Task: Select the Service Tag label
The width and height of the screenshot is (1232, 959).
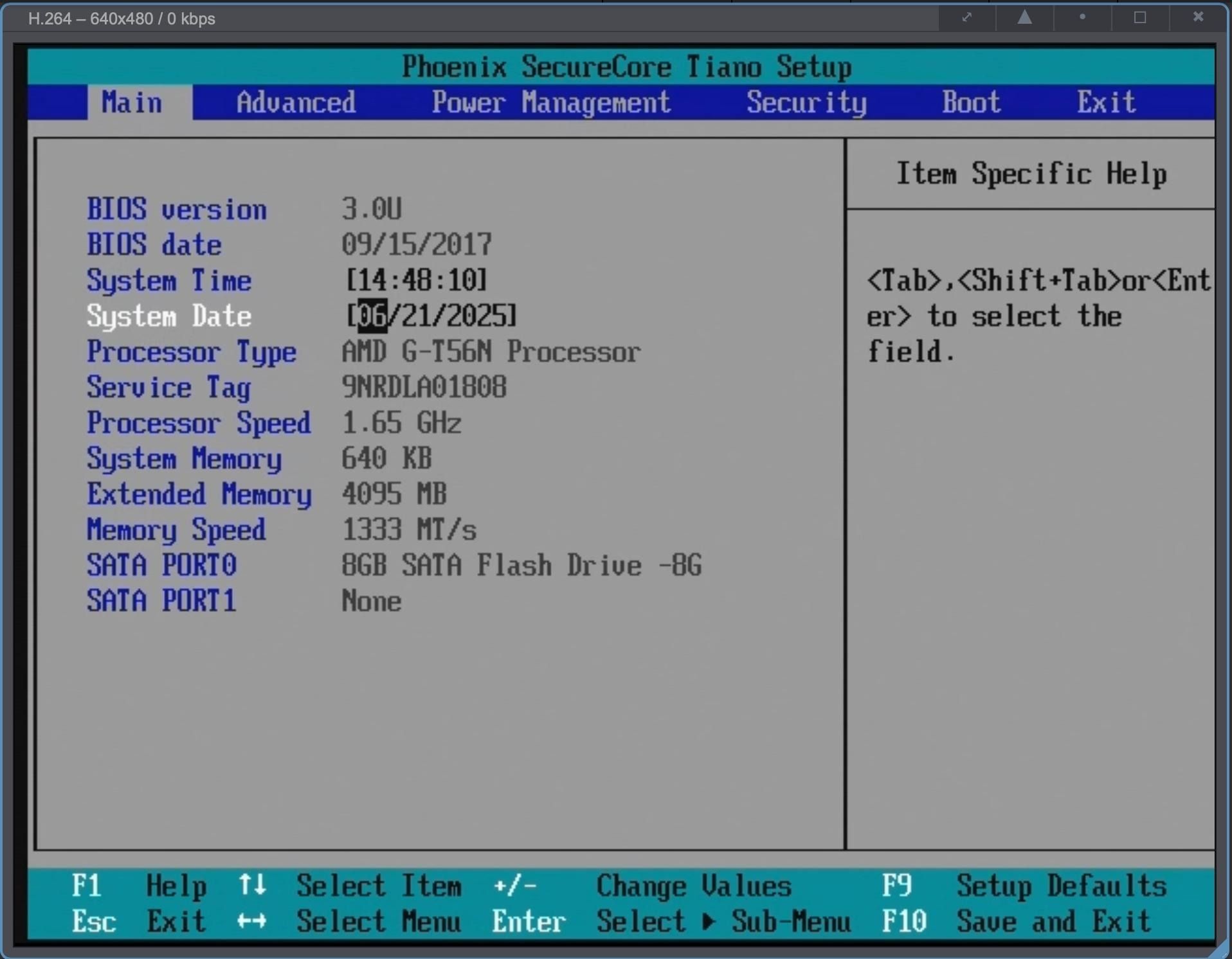Action: (169, 388)
